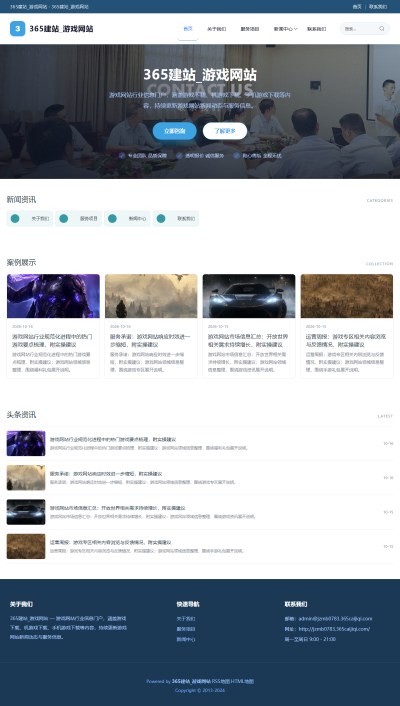The width and height of the screenshot is (400, 706).
Task: Open case card title starting 服务承诺
Action: coord(151,340)
